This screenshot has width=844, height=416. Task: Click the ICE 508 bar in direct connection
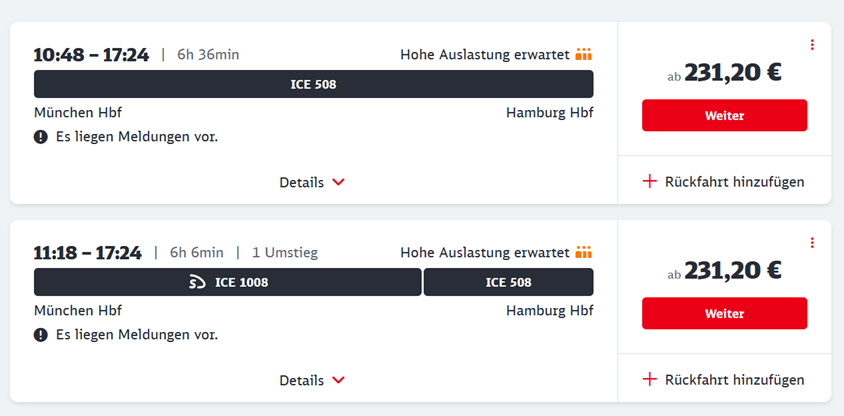(313, 84)
